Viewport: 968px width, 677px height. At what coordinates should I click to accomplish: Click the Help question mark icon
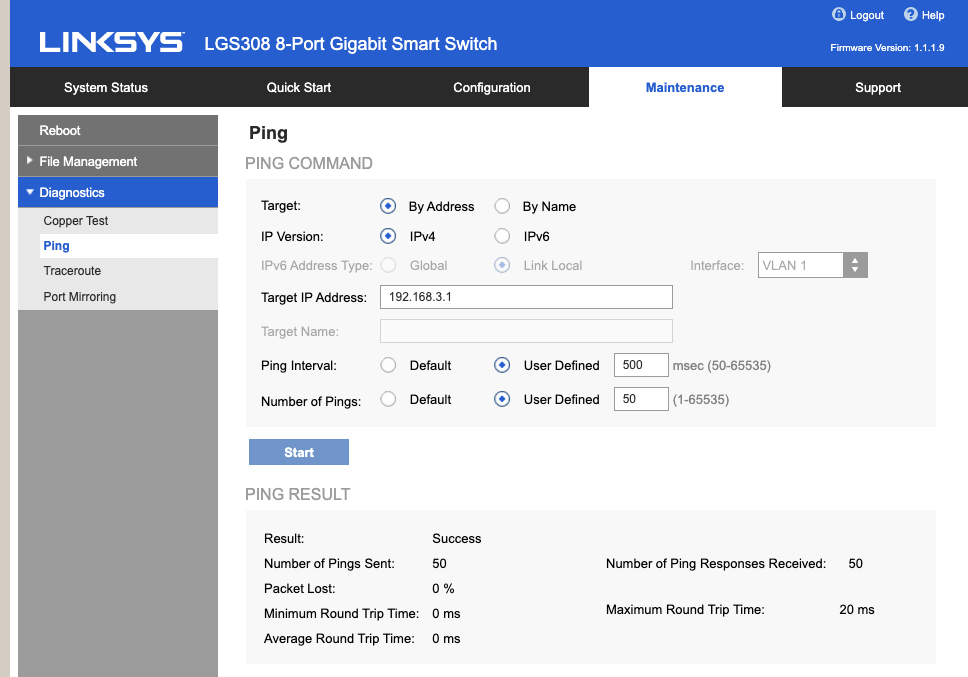coord(911,14)
